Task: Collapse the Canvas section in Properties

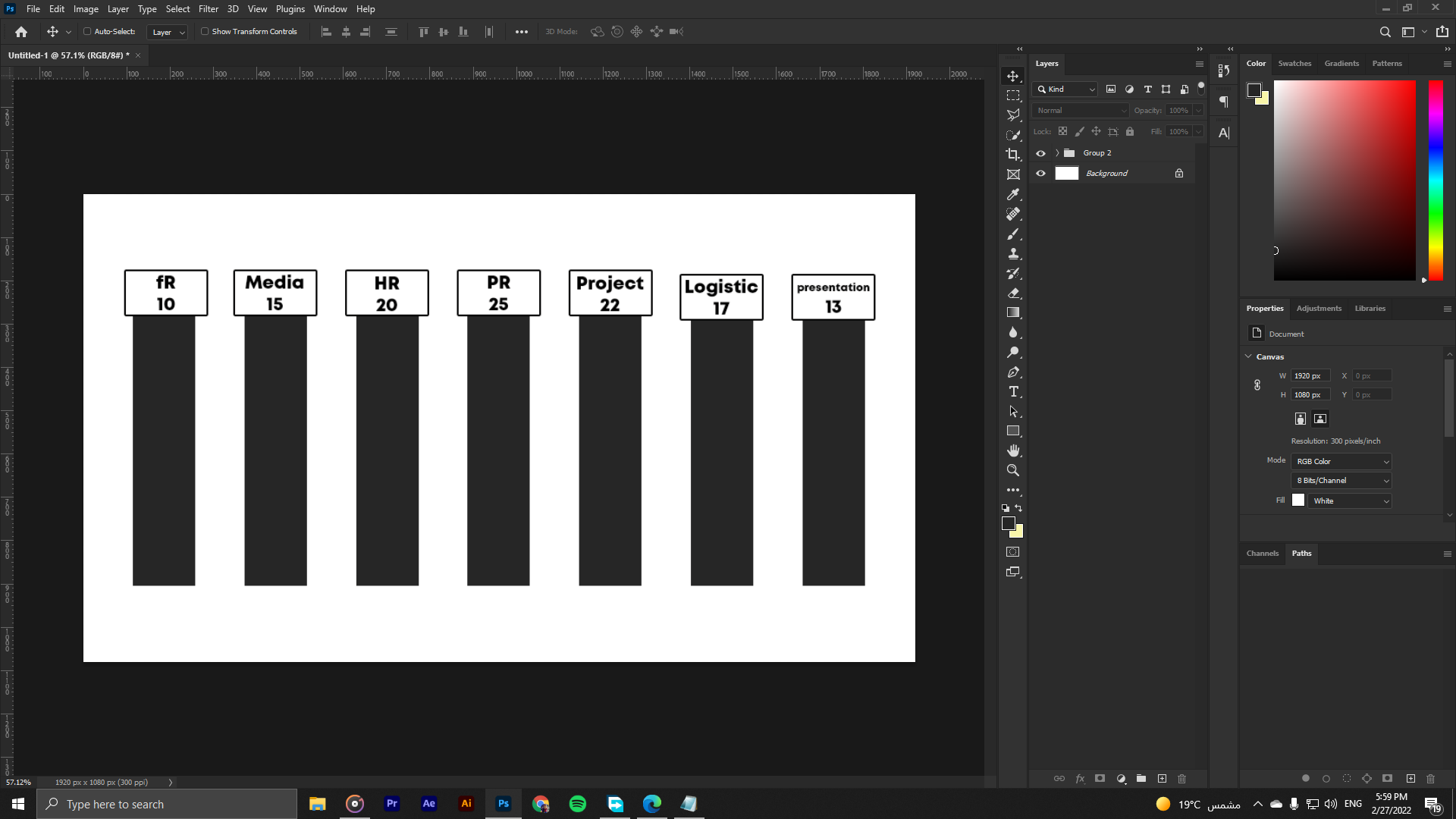Action: point(1248,356)
